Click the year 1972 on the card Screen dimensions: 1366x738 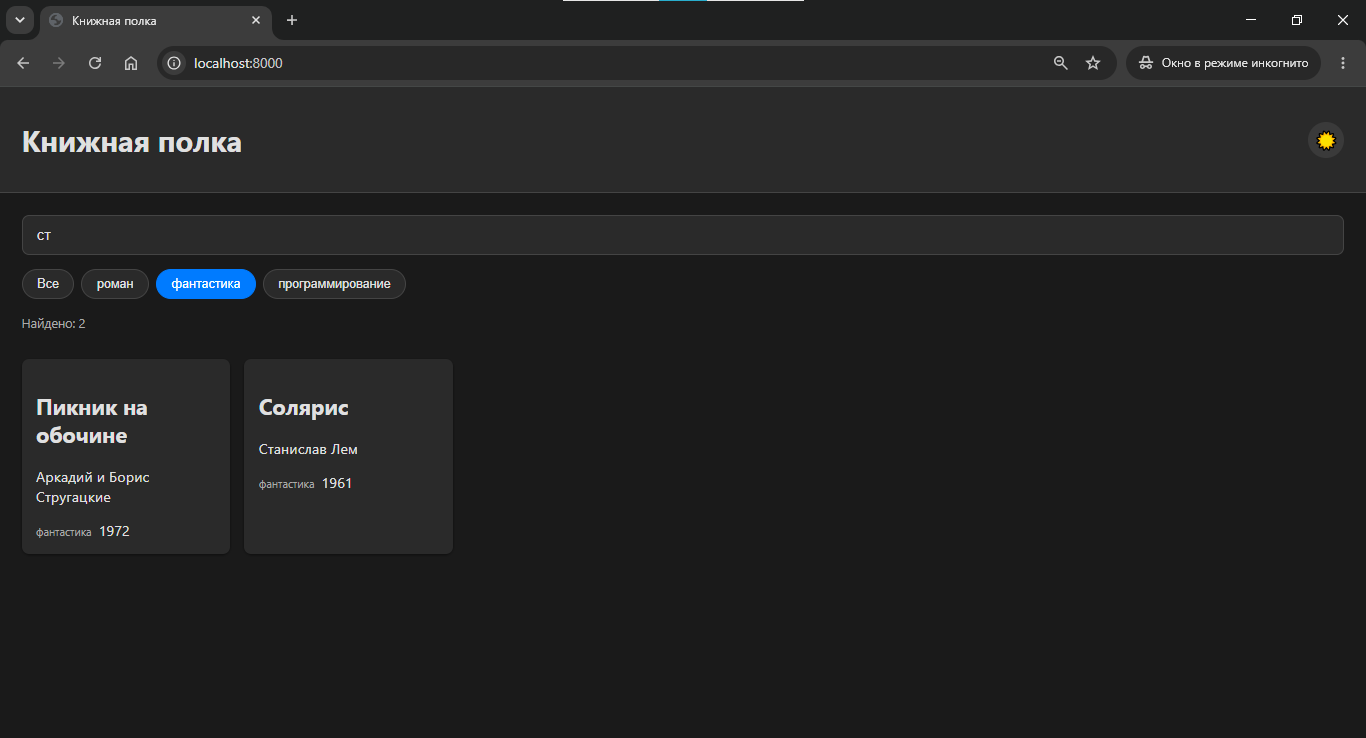click(x=114, y=531)
